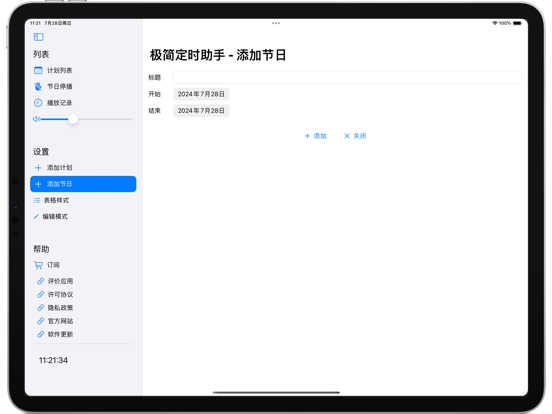The height and width of the screenshot is (414, 552).
Task: Click the speaker volume icon
Action: click(x=36, y=119)
